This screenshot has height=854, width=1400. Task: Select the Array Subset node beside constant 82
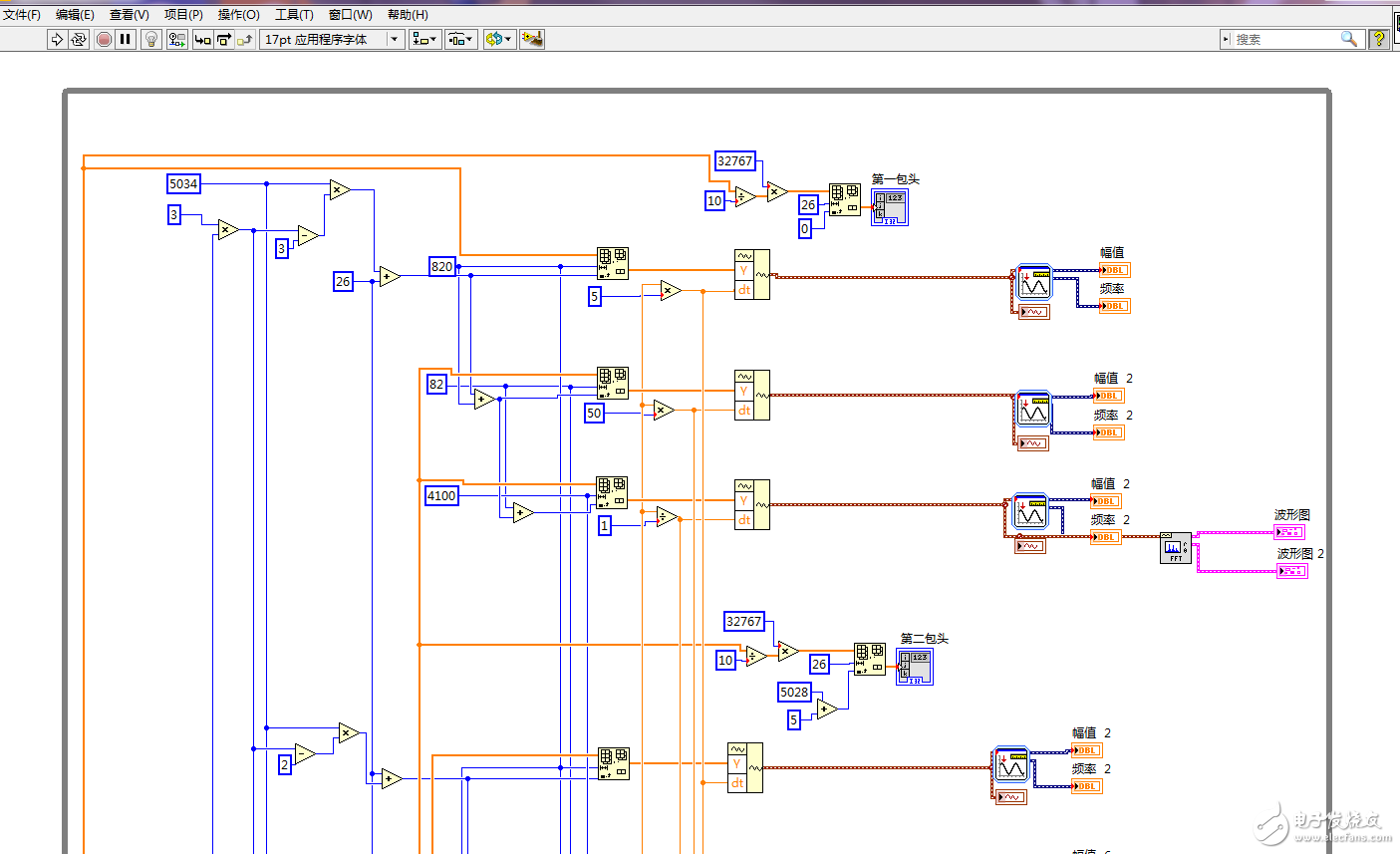pyautogui.click(x=613, y=383)
